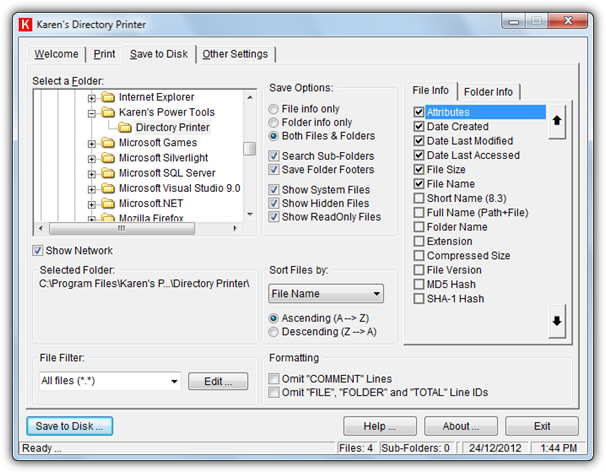Click the Edit filter button
This screenshot has width=606, height=472.
tap(218, 381)
